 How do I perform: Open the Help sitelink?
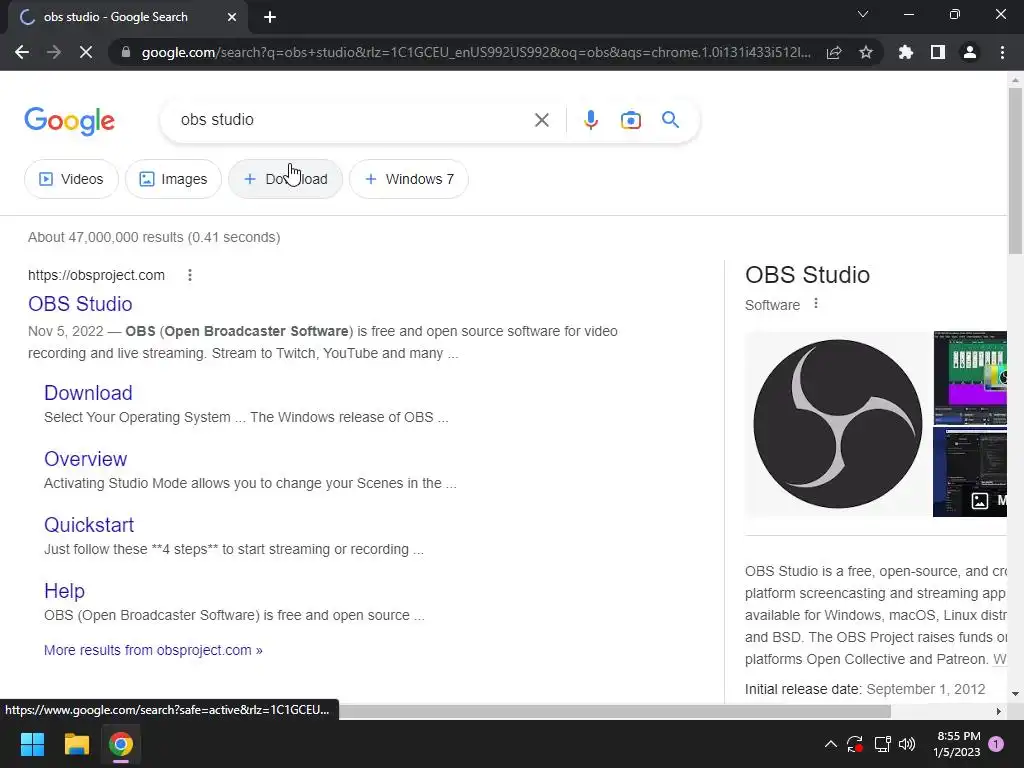coord(64,590)
